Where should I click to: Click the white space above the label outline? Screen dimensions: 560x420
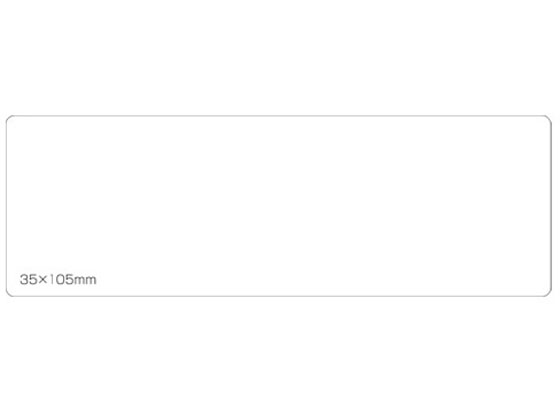point(279,57)
